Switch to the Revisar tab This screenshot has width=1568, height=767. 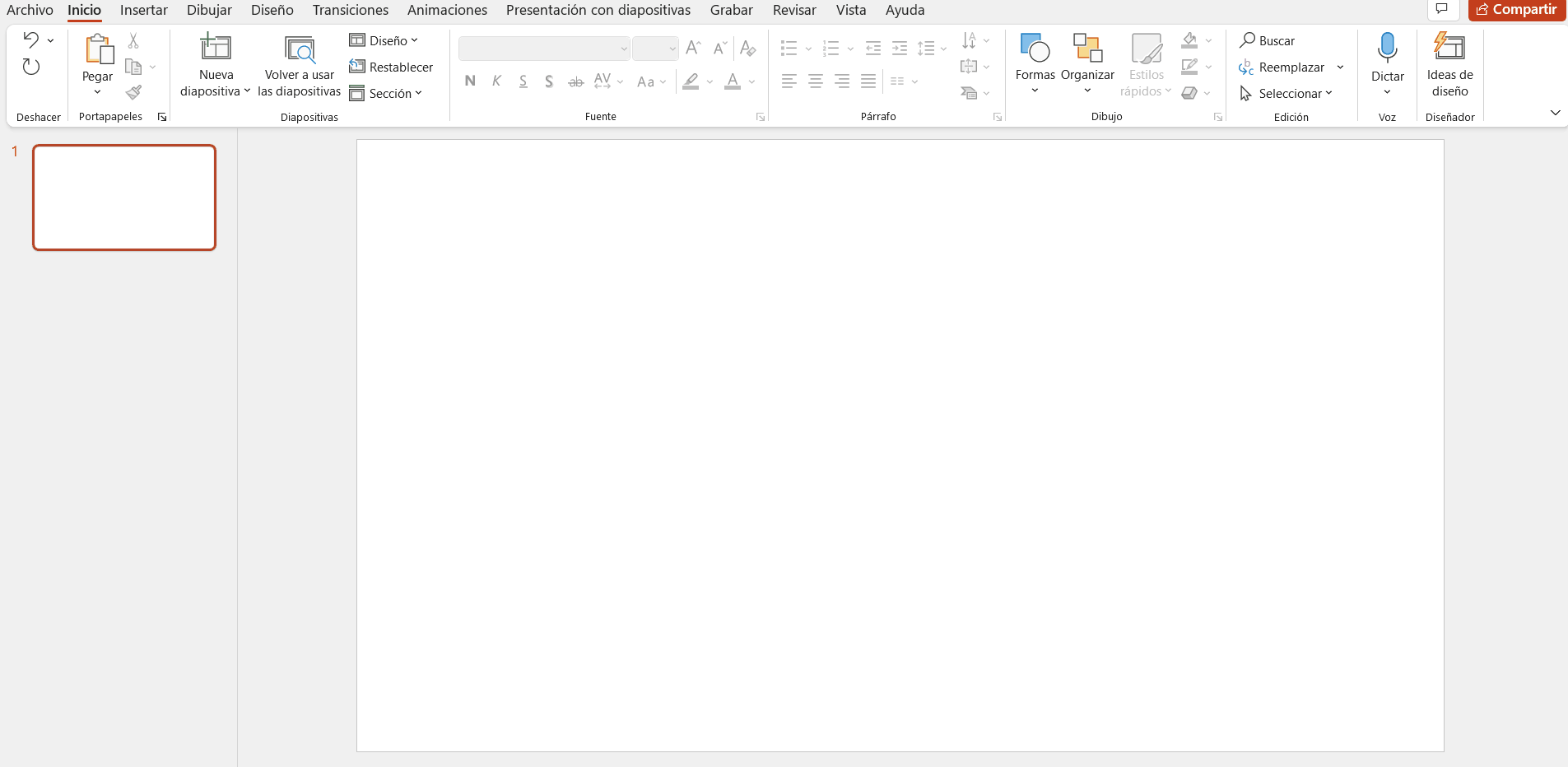[794, 10]
